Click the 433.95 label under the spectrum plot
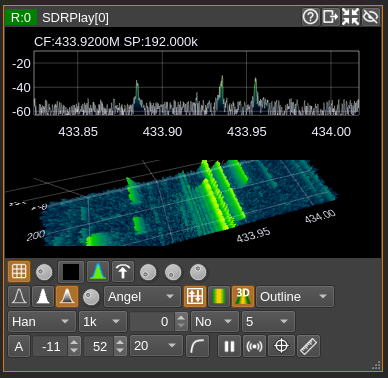The width and height of the screenshot is (388, 378). pyautogui.click(x=247, y=132)
